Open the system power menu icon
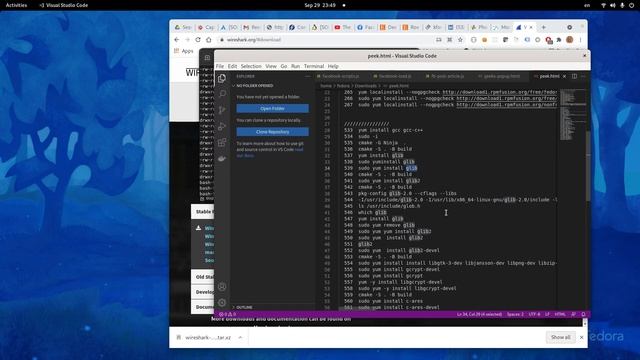This screenshot has width=640, height=360. pyautogui.click(x=631, y=5)
